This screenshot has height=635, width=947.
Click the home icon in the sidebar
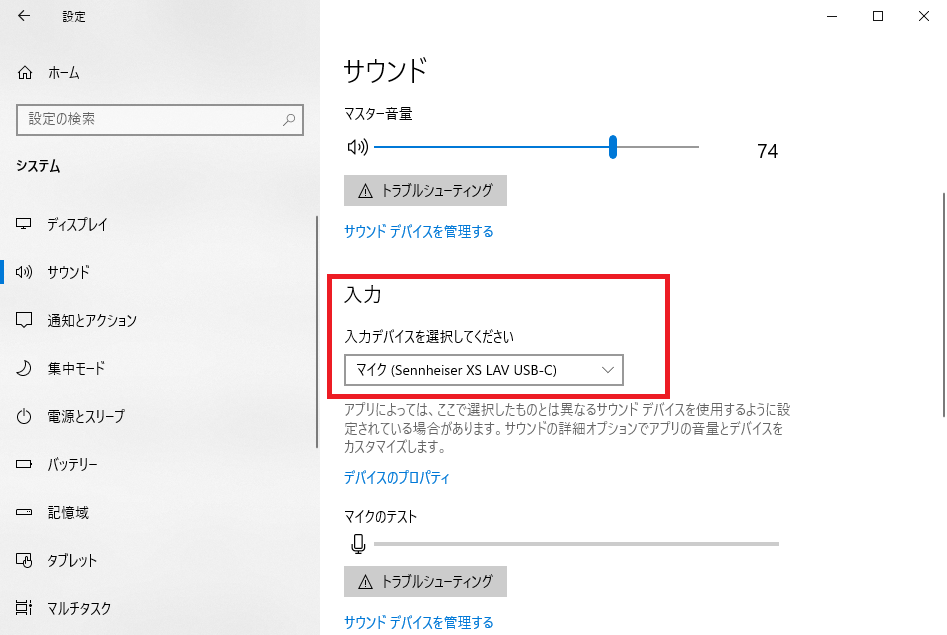[25, 73]
